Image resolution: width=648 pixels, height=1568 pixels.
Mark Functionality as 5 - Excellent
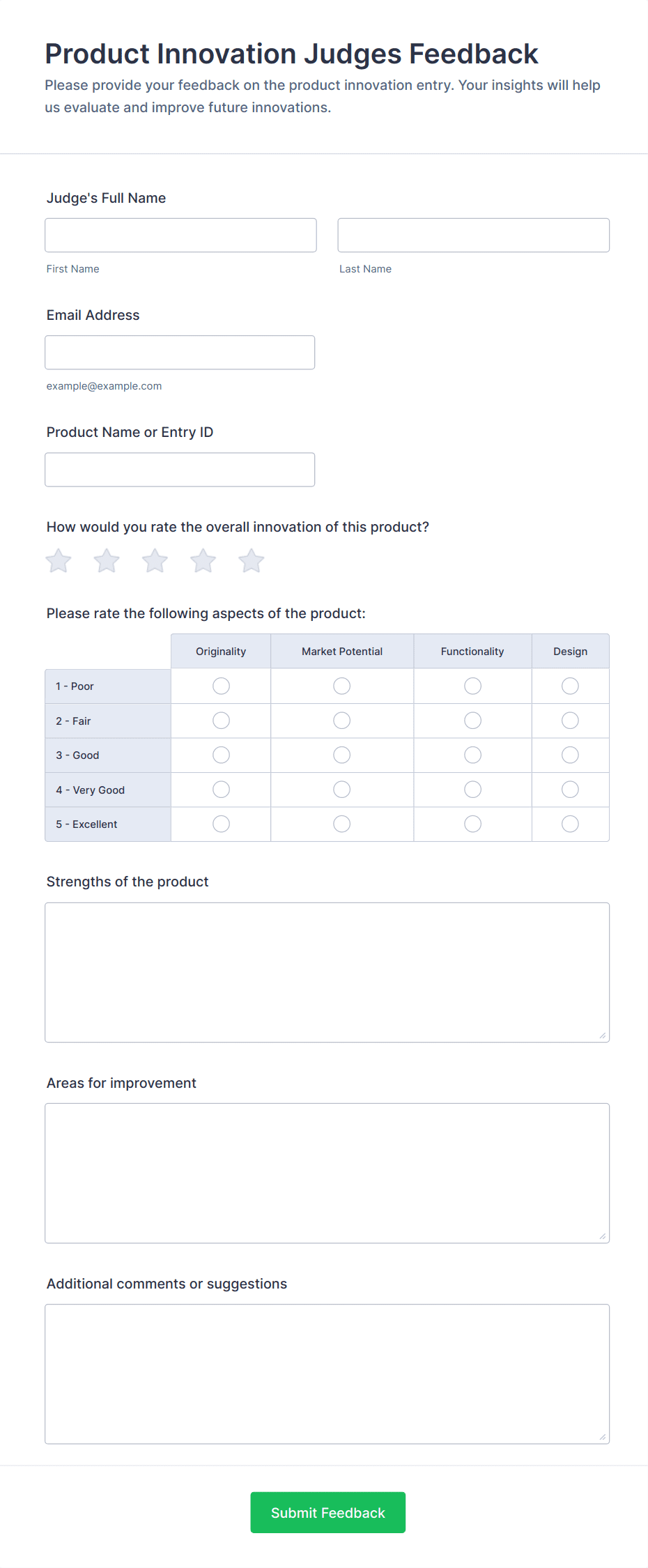click(472, 824)
